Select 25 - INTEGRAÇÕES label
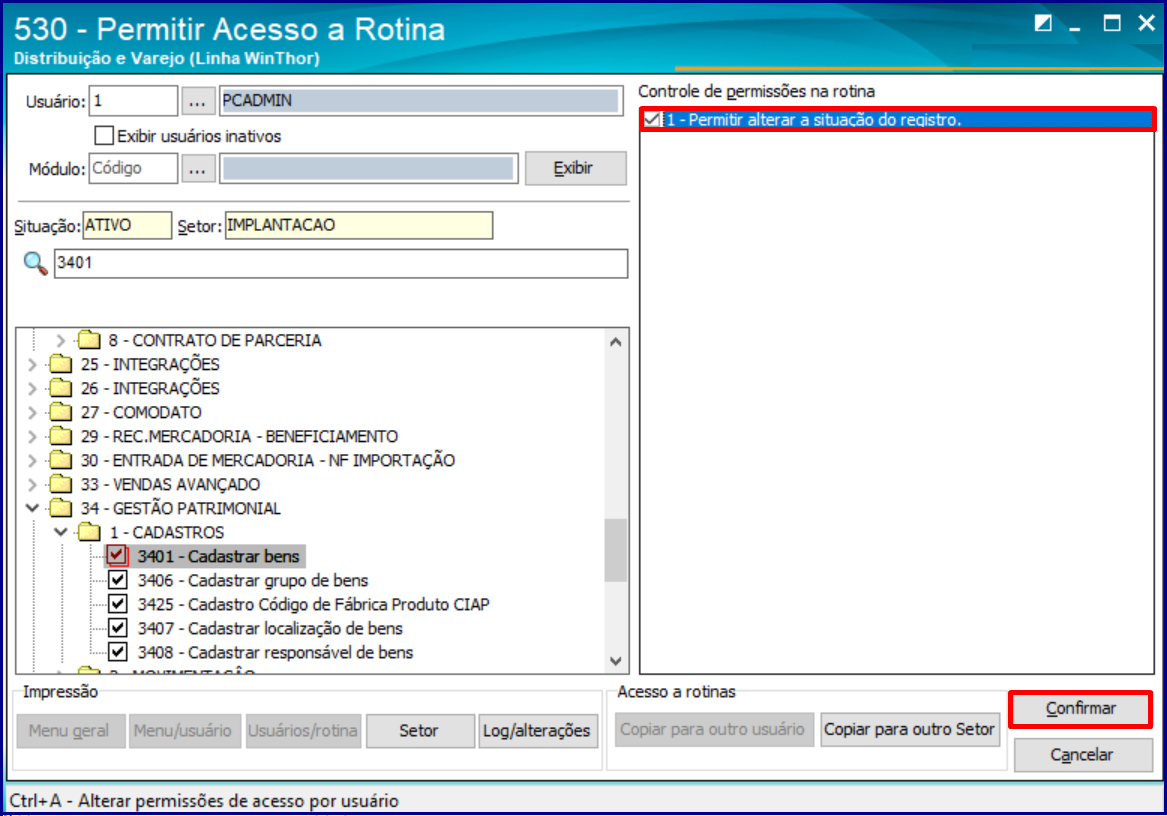 (x=150, y=364)
